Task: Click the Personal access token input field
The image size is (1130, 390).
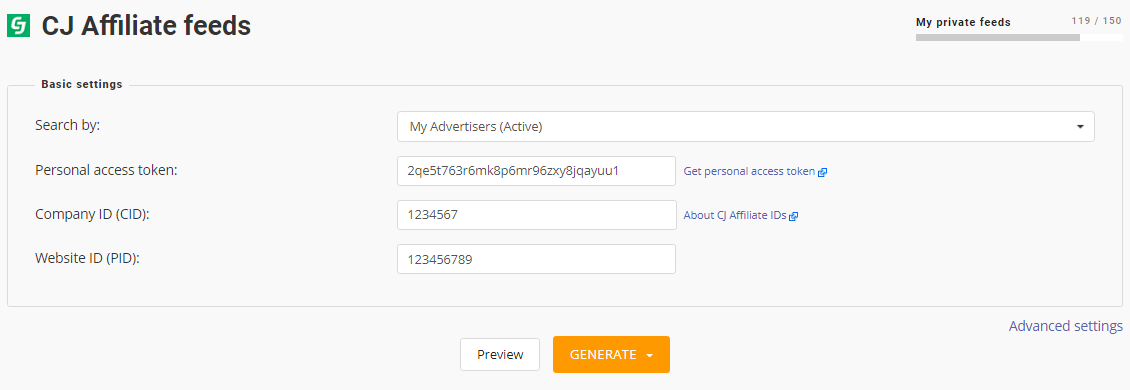Action: (536, 171)
